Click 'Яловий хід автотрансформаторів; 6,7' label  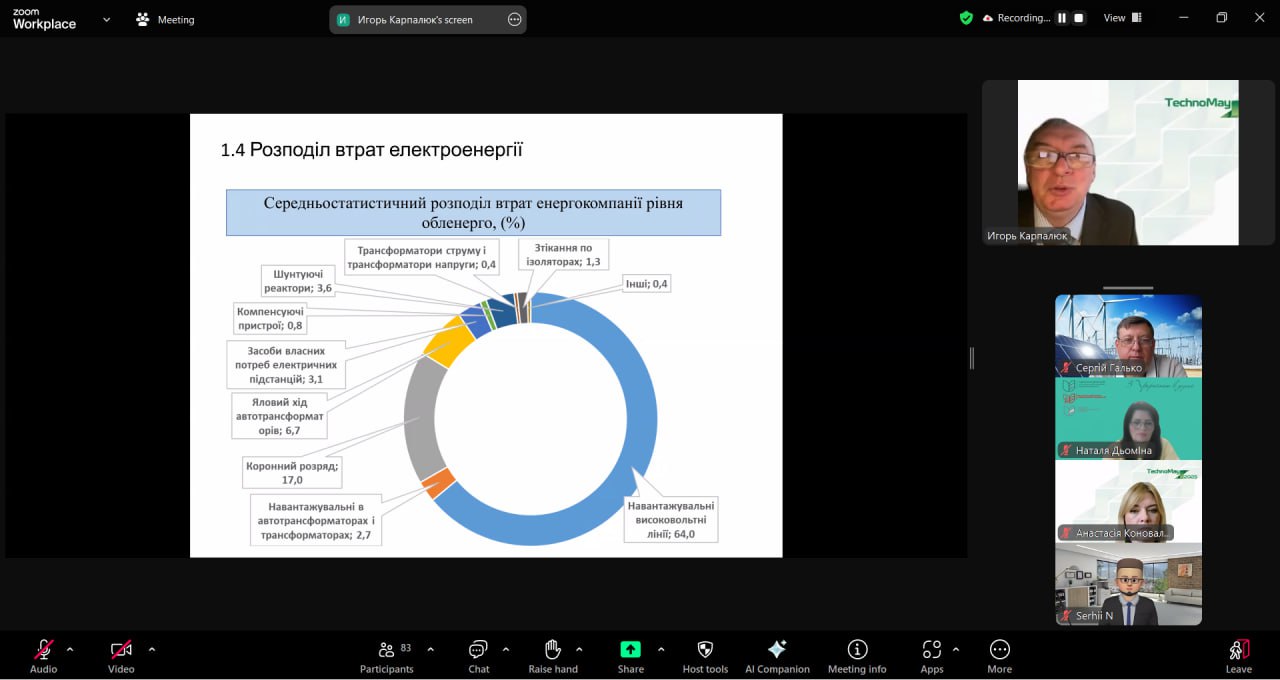(279, 416)
